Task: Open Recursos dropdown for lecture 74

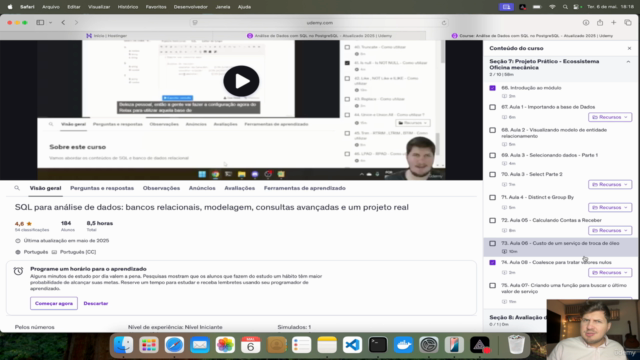Action: [x=610, y=272]
